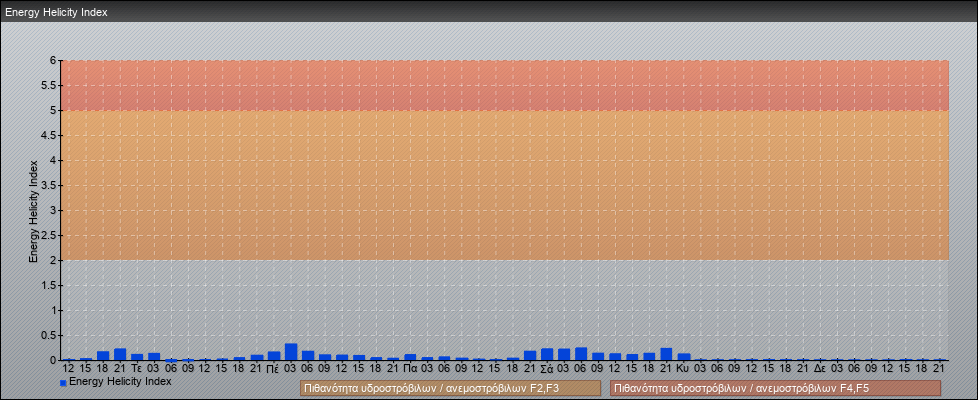Click the Πα day label on the x-axis
Image resolution: width=978 pixels, height=400 pixels.
point(410,369)
